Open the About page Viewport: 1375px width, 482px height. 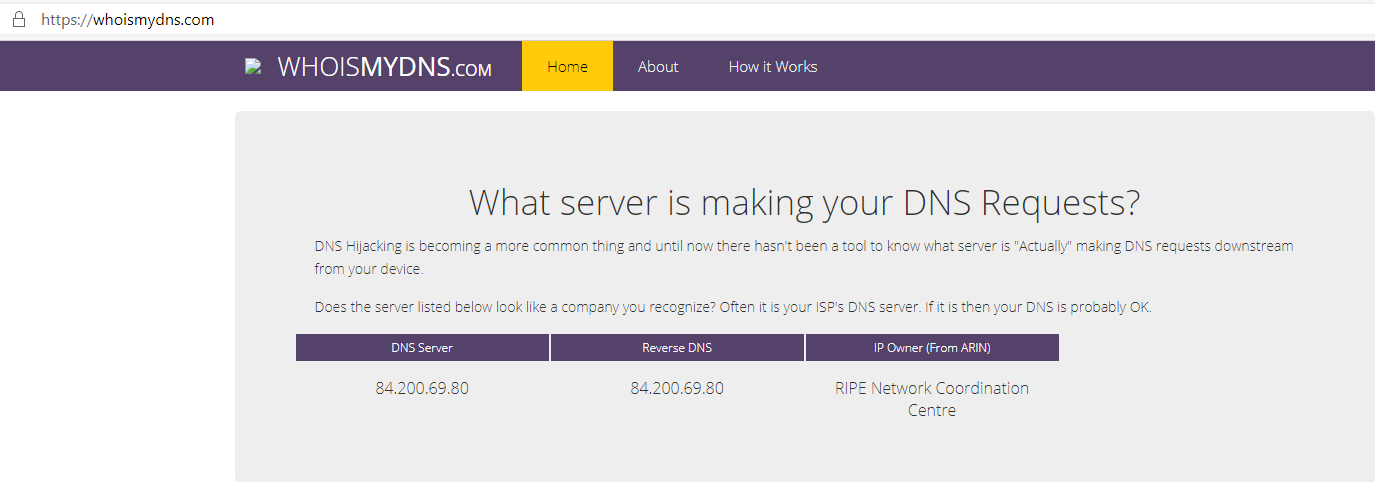pyautogui.click(x=658, y=66)
